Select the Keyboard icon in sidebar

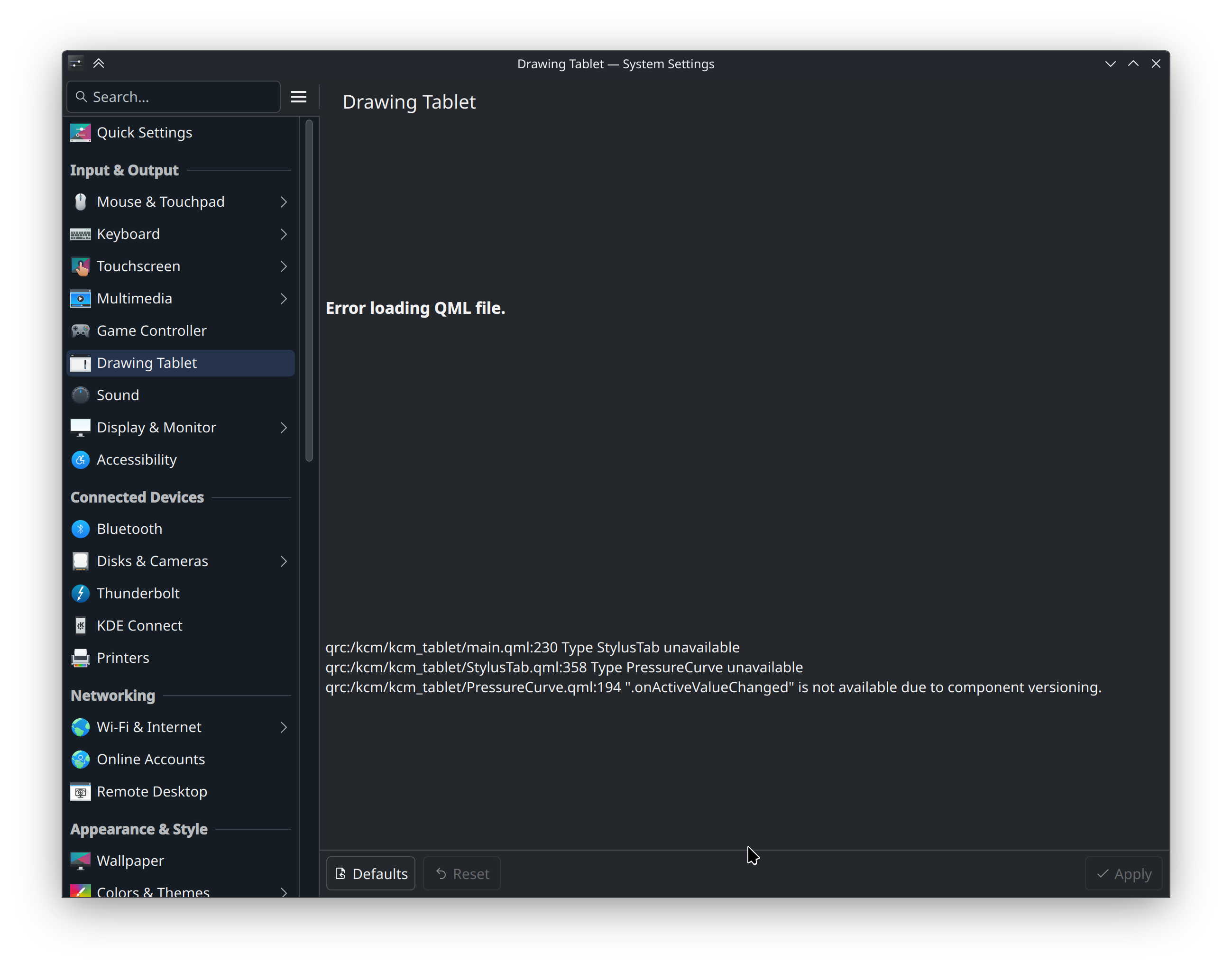[80, 234]
